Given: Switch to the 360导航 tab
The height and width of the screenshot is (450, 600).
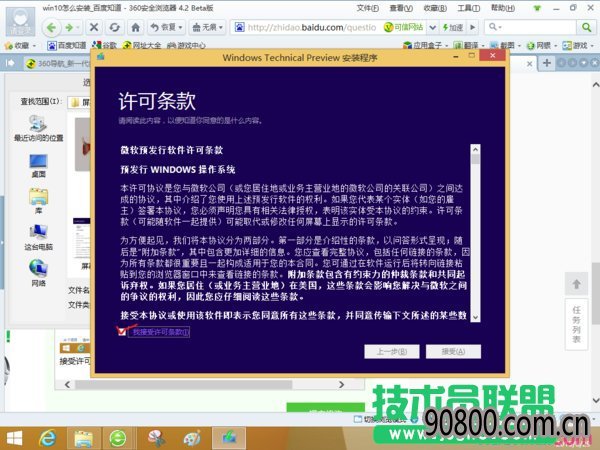Looking at the screenshot, I should pyautogui.click(x=57, y=64).
